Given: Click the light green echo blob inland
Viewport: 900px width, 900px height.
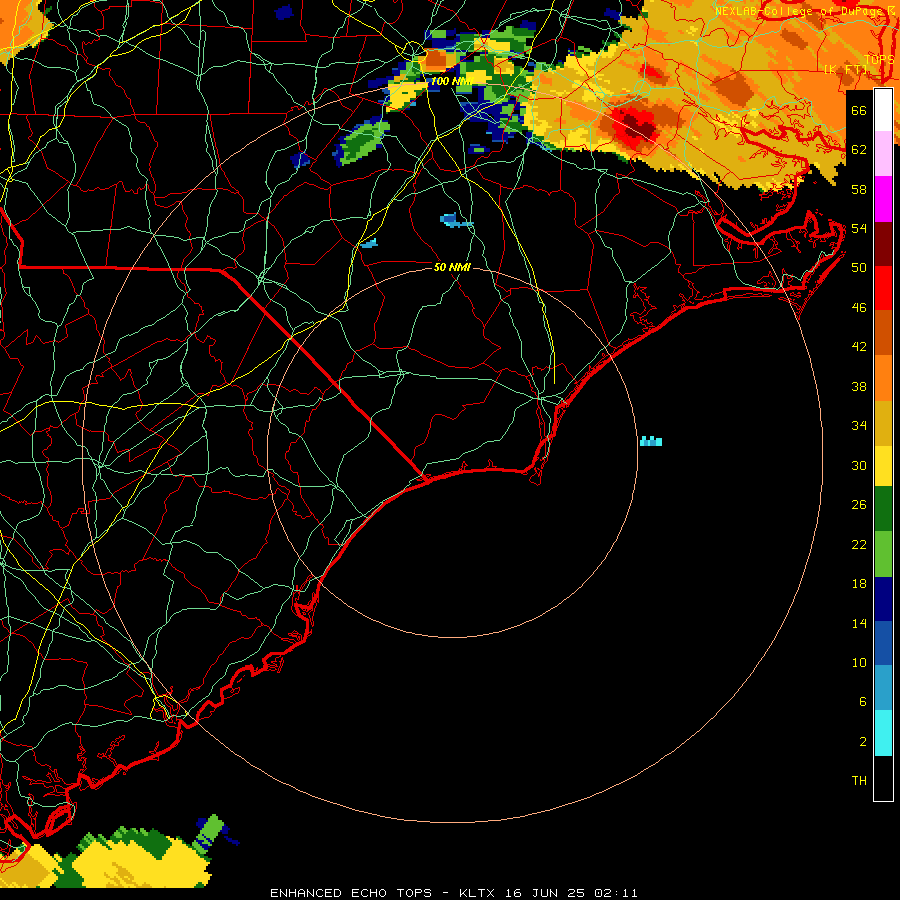Looking at the screenshot, I should pyautogui.click(x=362, y=142).
